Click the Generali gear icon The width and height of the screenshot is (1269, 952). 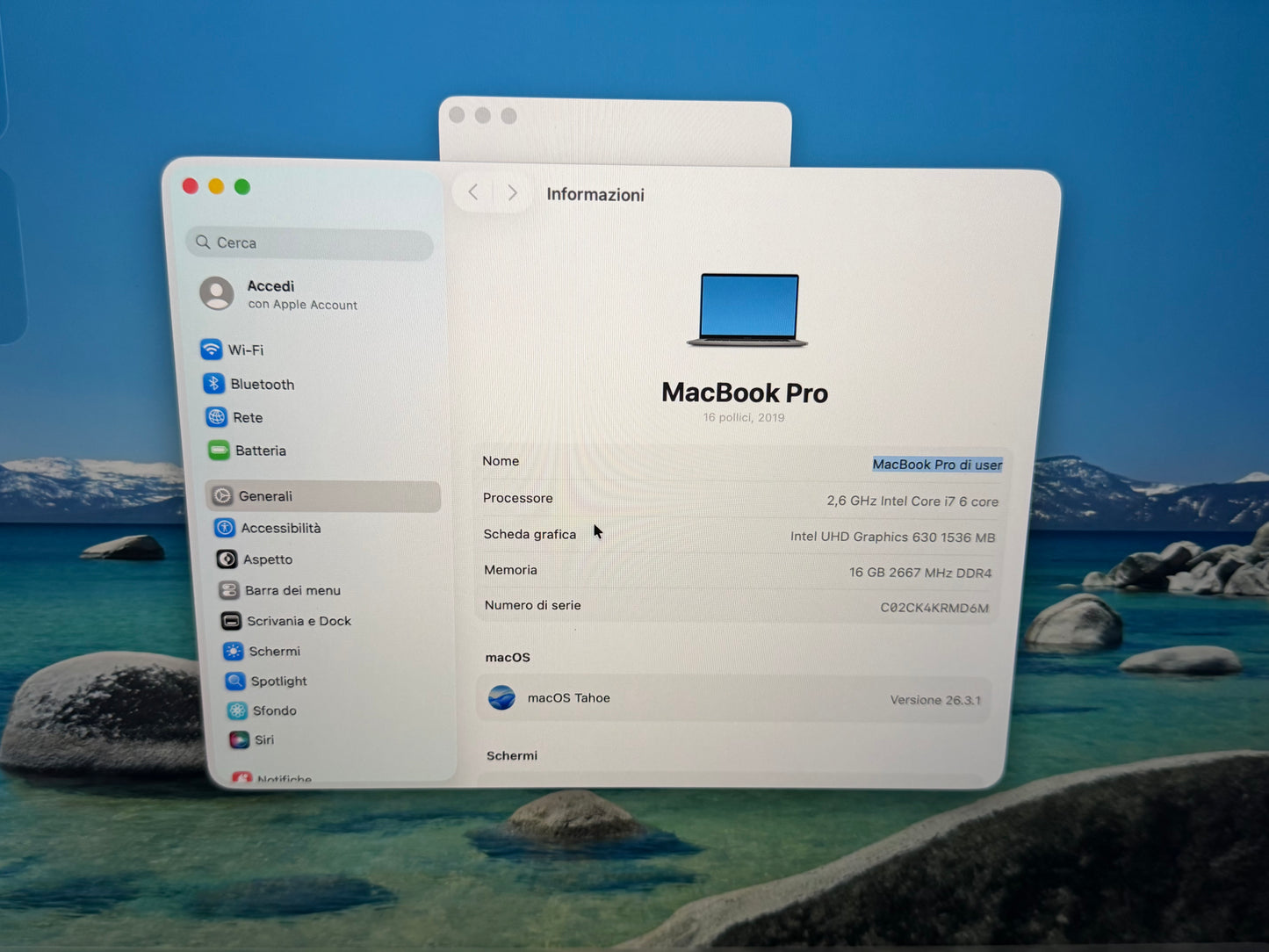click(222, 495)
